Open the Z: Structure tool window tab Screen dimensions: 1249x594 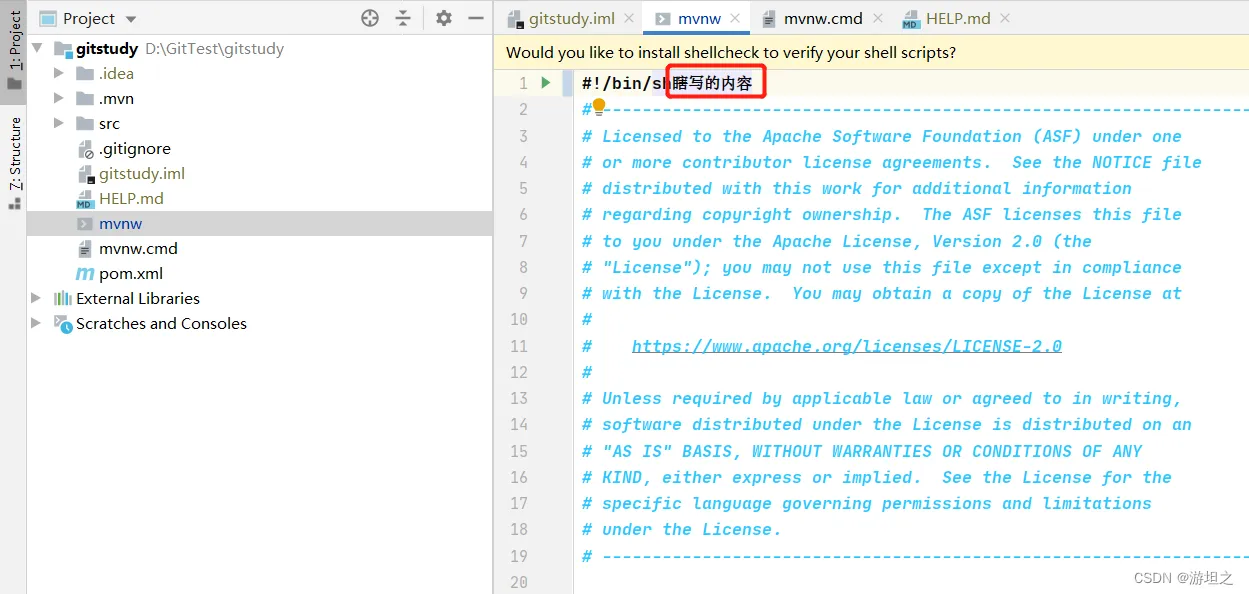tap(14, 162)
